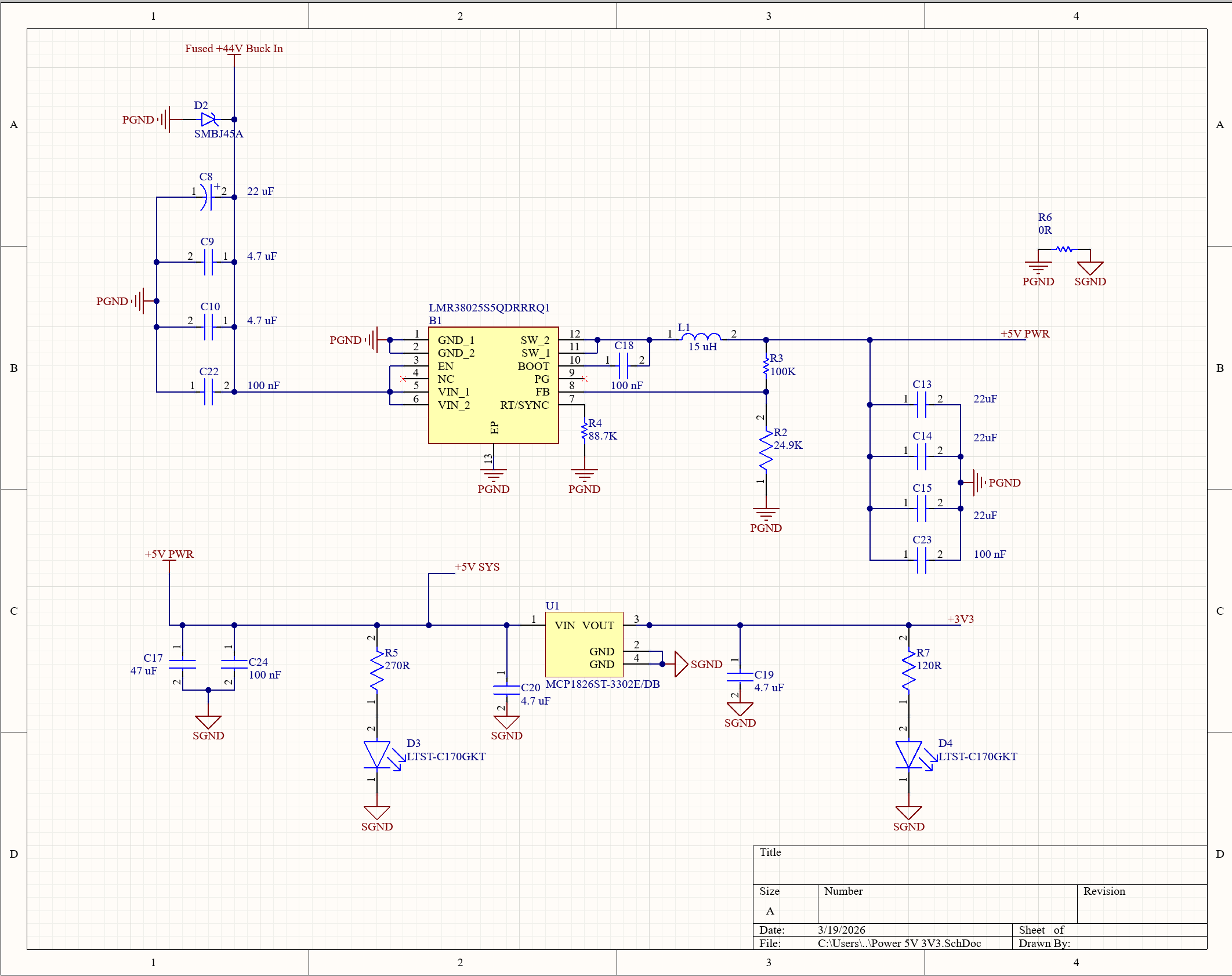Screen dimensions: 1232x976
Task: Select the LDO regulator U1 MCP1826ST-3302E/DB
Action: click(x=584, y=644)
